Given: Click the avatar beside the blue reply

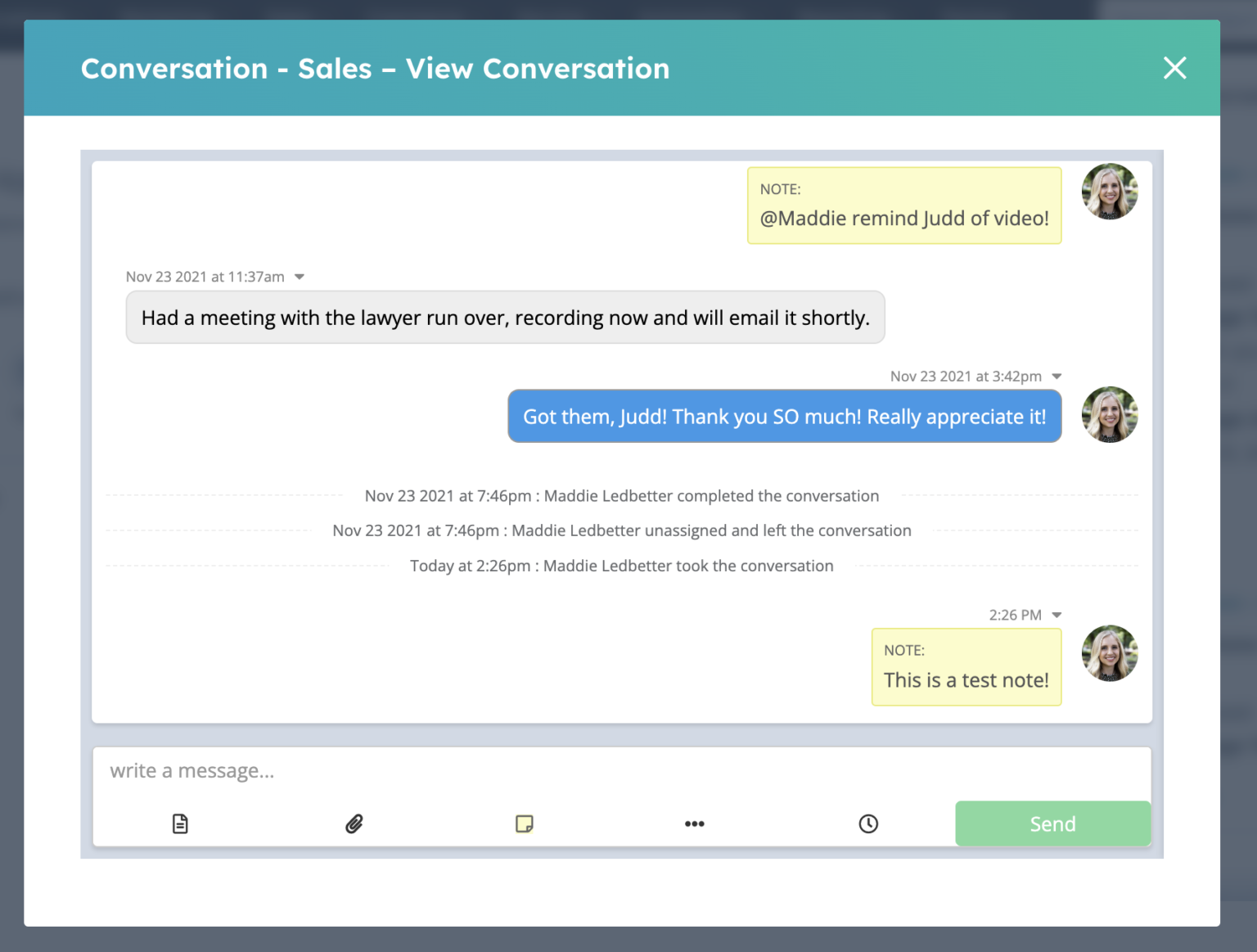Looking at the screenshot, I should tap(1110, 415).
